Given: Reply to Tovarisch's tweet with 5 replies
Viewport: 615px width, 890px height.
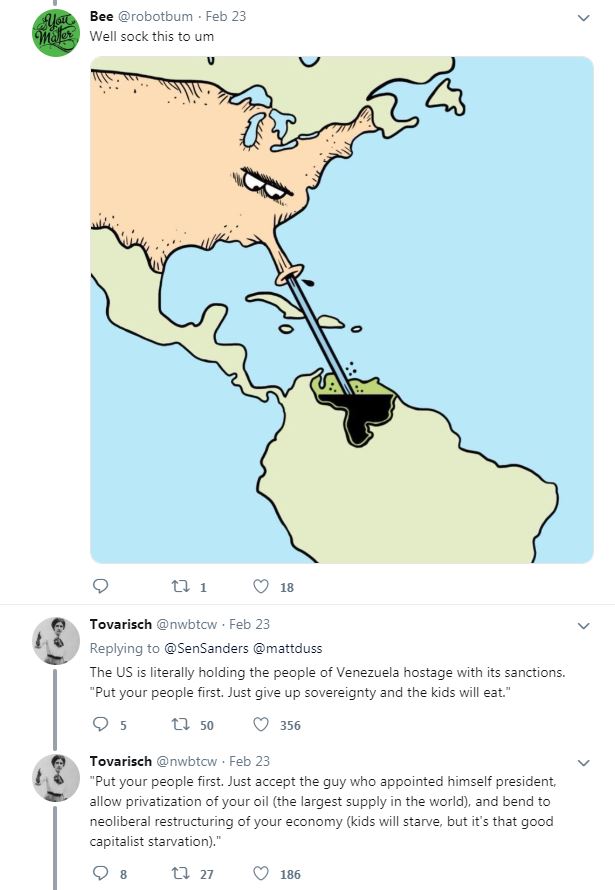Looking at the screenshot, I should pos(100,724).
